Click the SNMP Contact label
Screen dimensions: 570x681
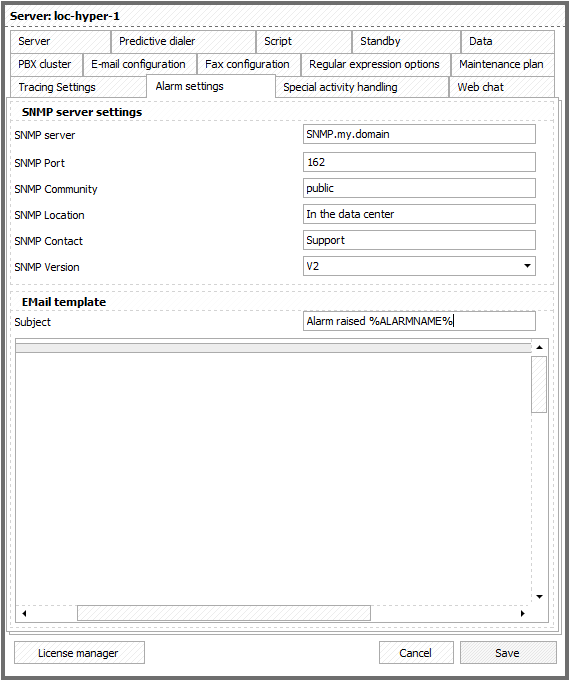click(x=49, y=241)
